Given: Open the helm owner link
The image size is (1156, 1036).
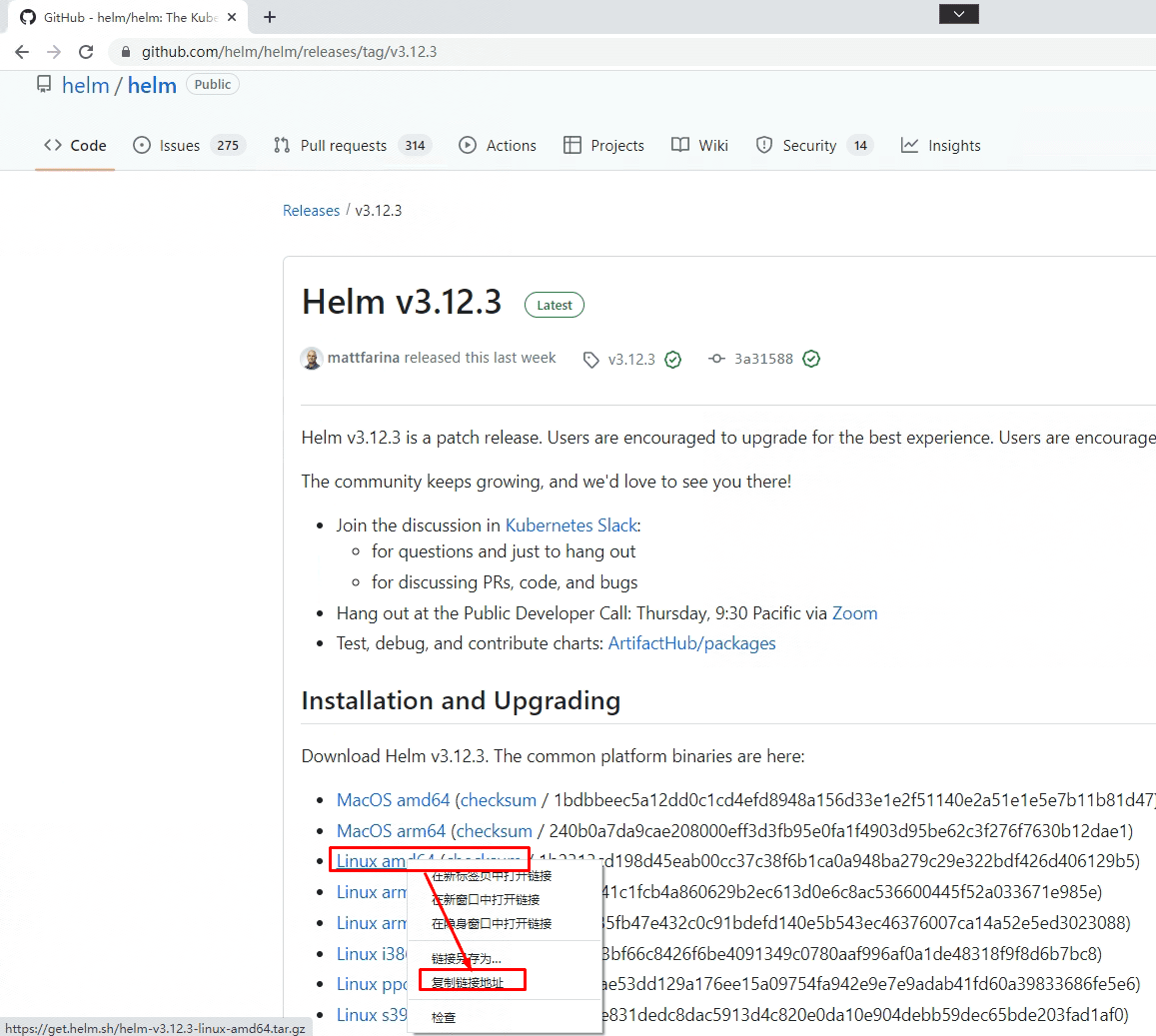Looking at the screenshot, I should (86, 86).
